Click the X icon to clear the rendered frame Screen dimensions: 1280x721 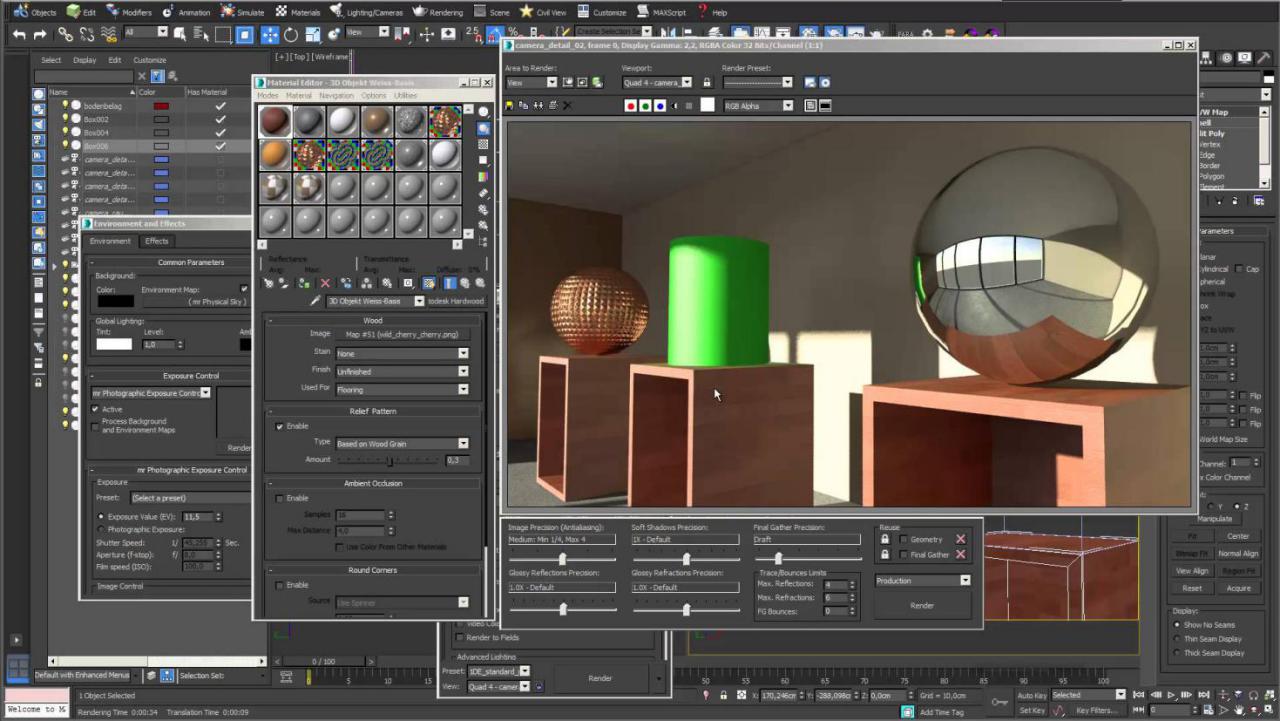click(x=567, y=105)
